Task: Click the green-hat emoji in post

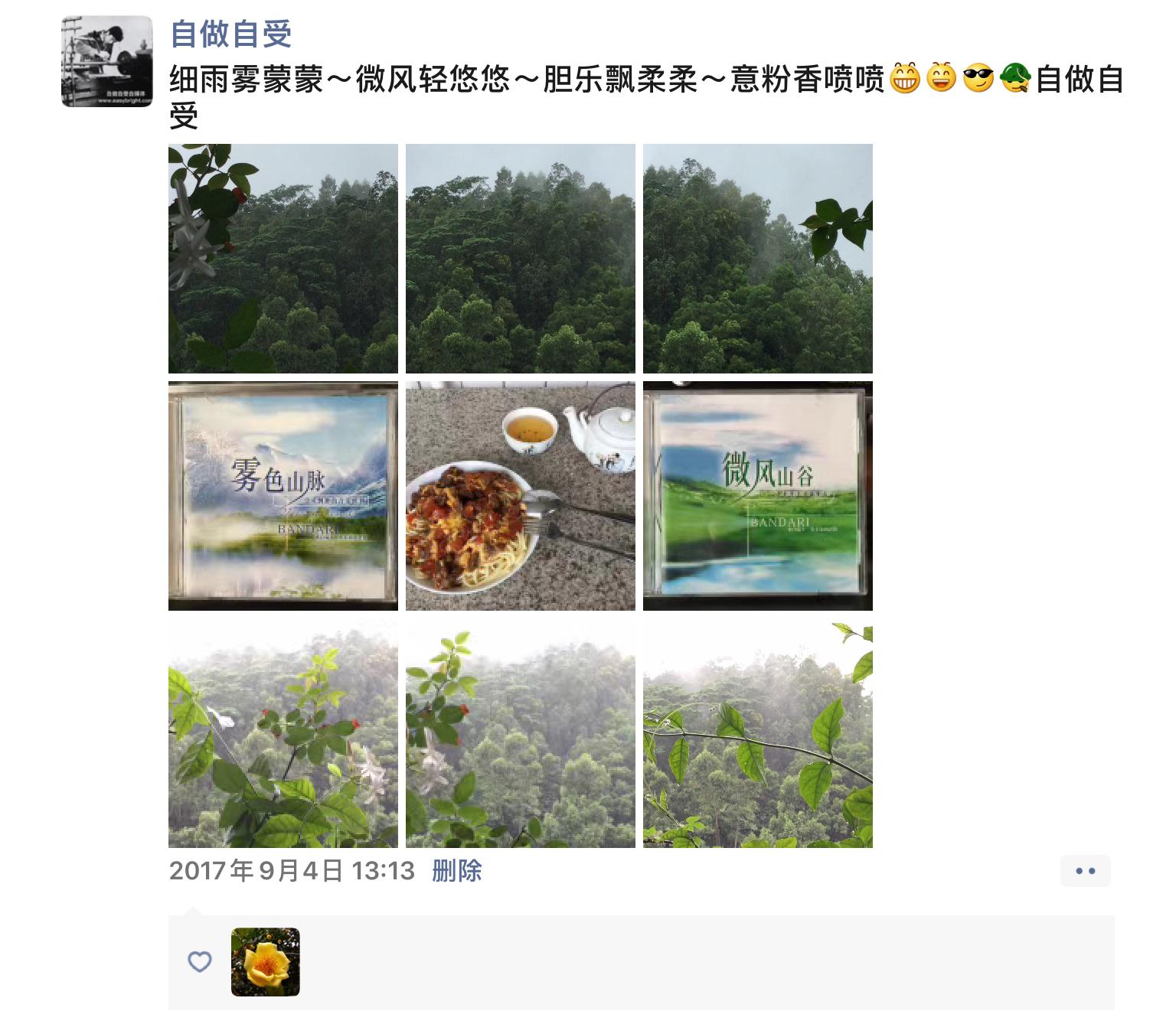Action: coord(1015,78)
